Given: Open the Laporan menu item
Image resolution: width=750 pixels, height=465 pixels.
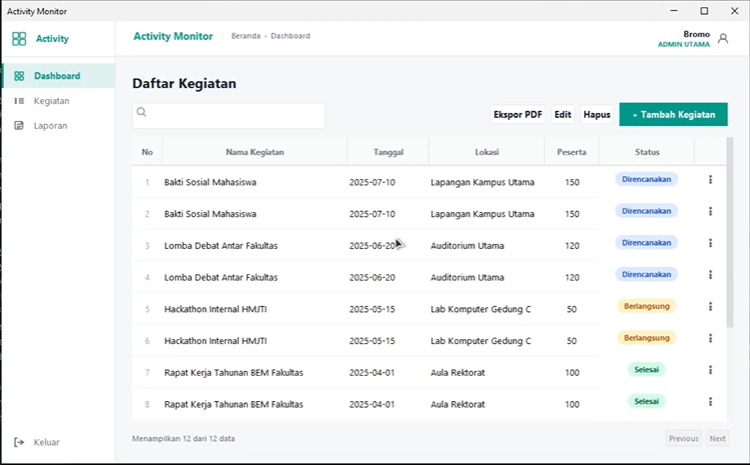Looking at the screenshot, I should point(58,126).
